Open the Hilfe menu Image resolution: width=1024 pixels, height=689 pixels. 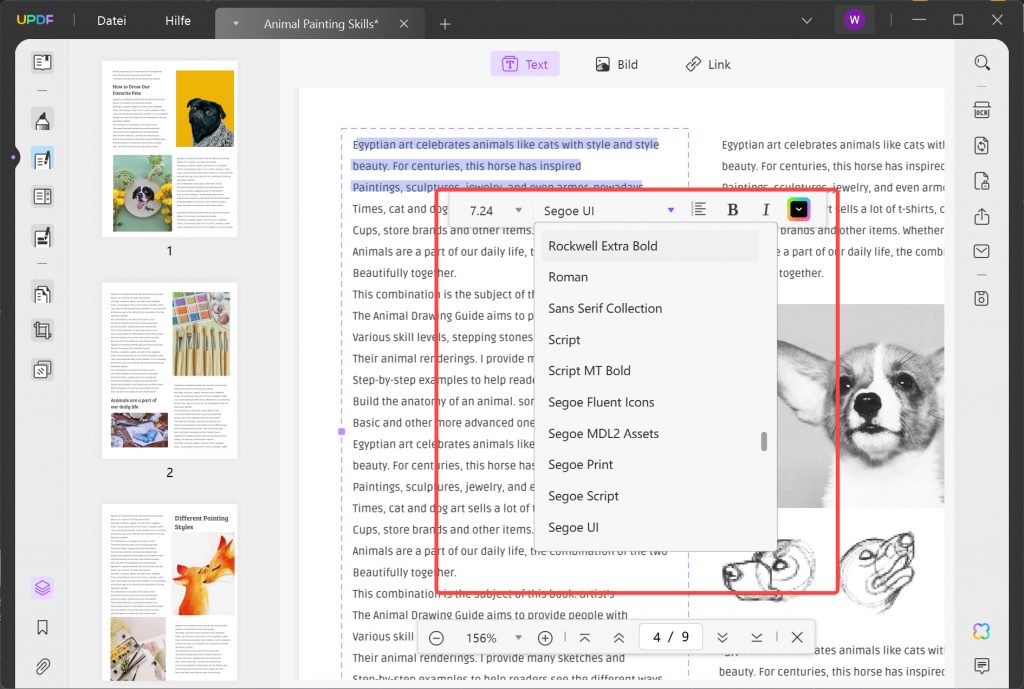click(178, 21)
